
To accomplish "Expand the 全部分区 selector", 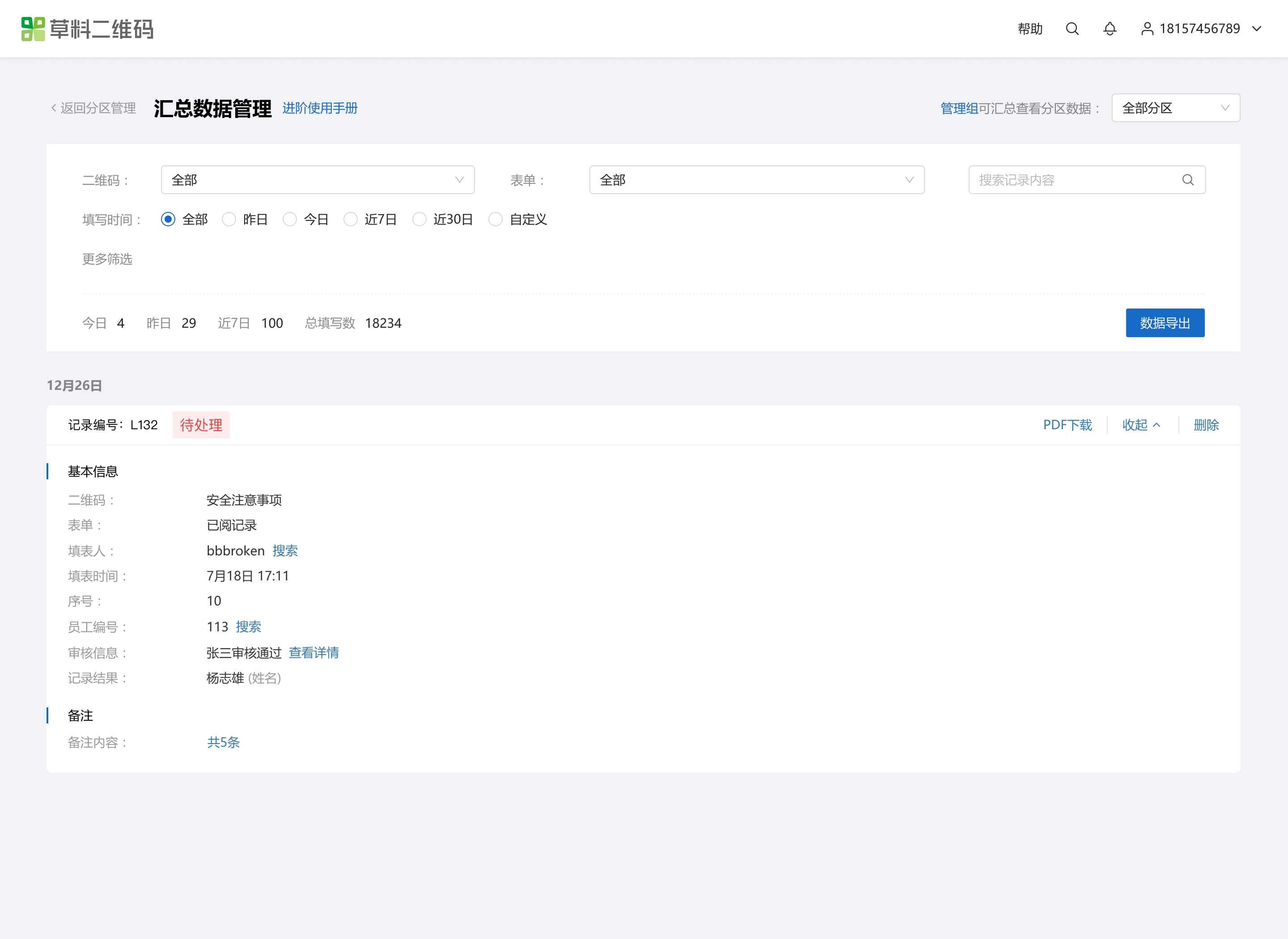I will [1175, 108].
